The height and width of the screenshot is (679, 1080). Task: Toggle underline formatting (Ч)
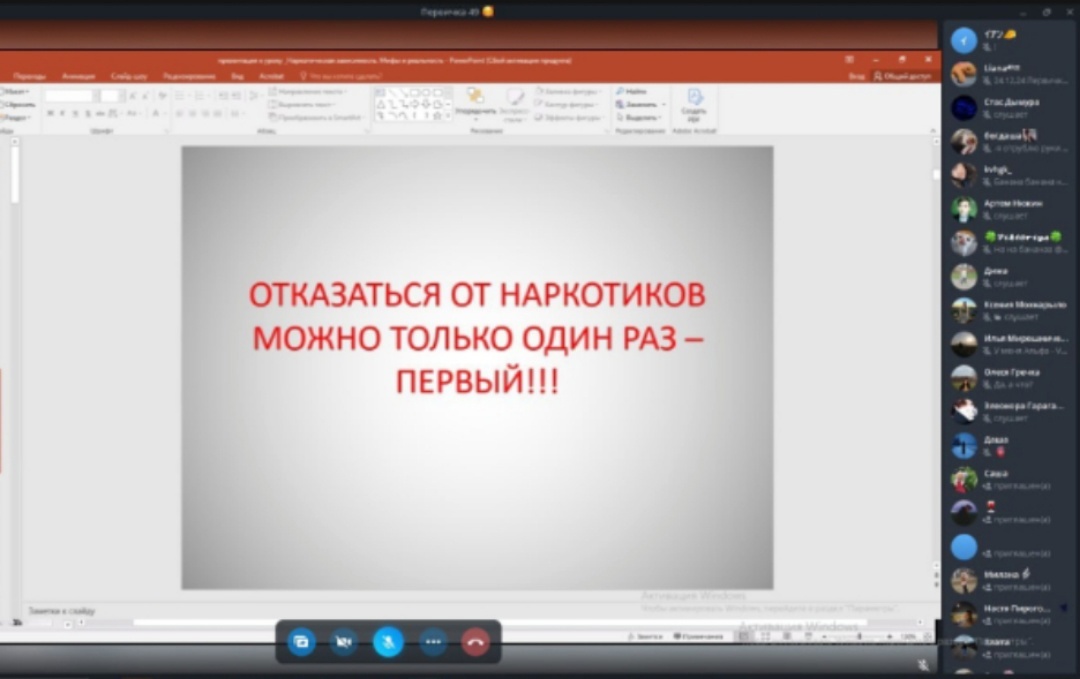[x=75, y=113]
